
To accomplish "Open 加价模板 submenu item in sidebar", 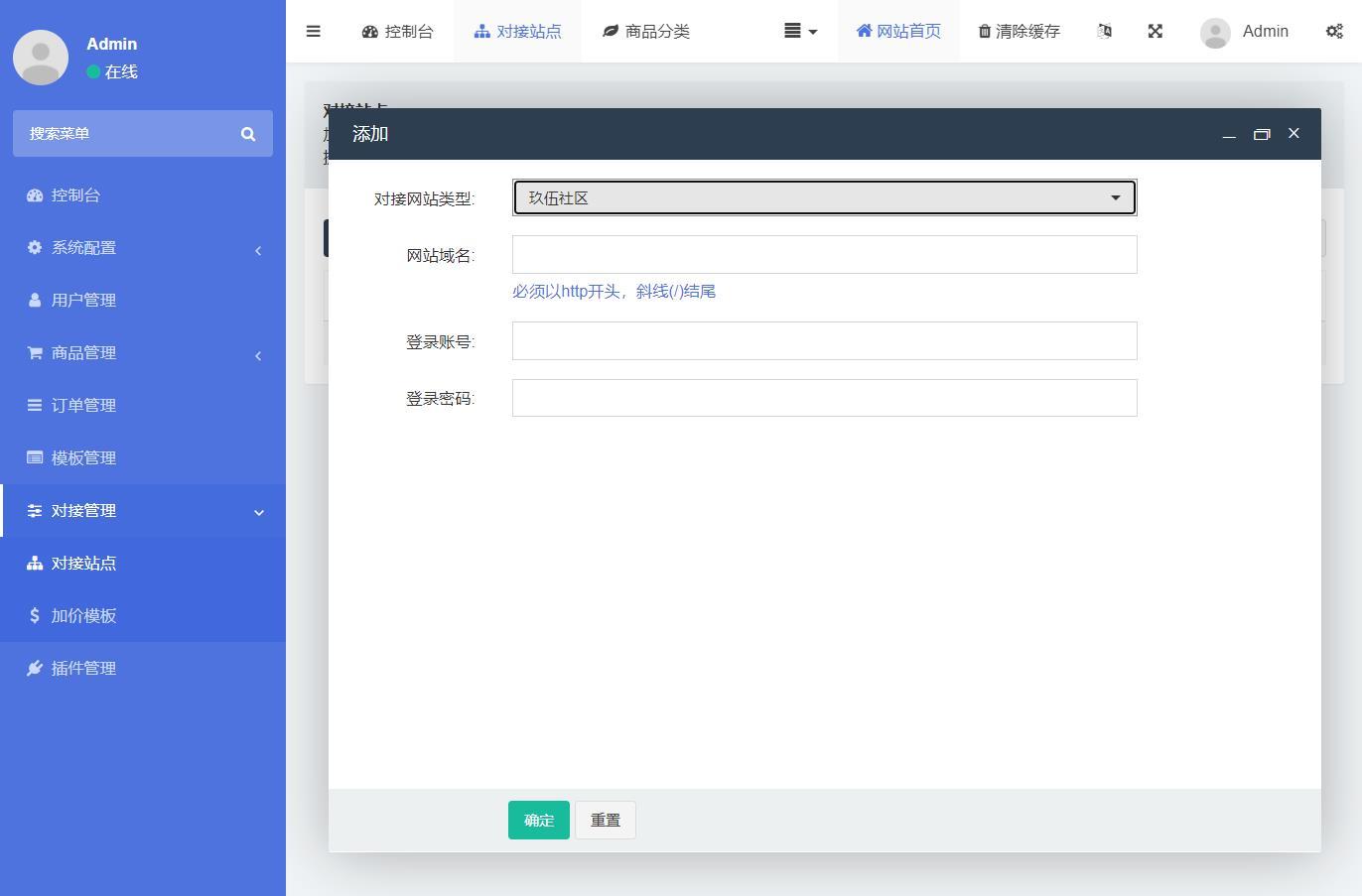I will point(143,616).
